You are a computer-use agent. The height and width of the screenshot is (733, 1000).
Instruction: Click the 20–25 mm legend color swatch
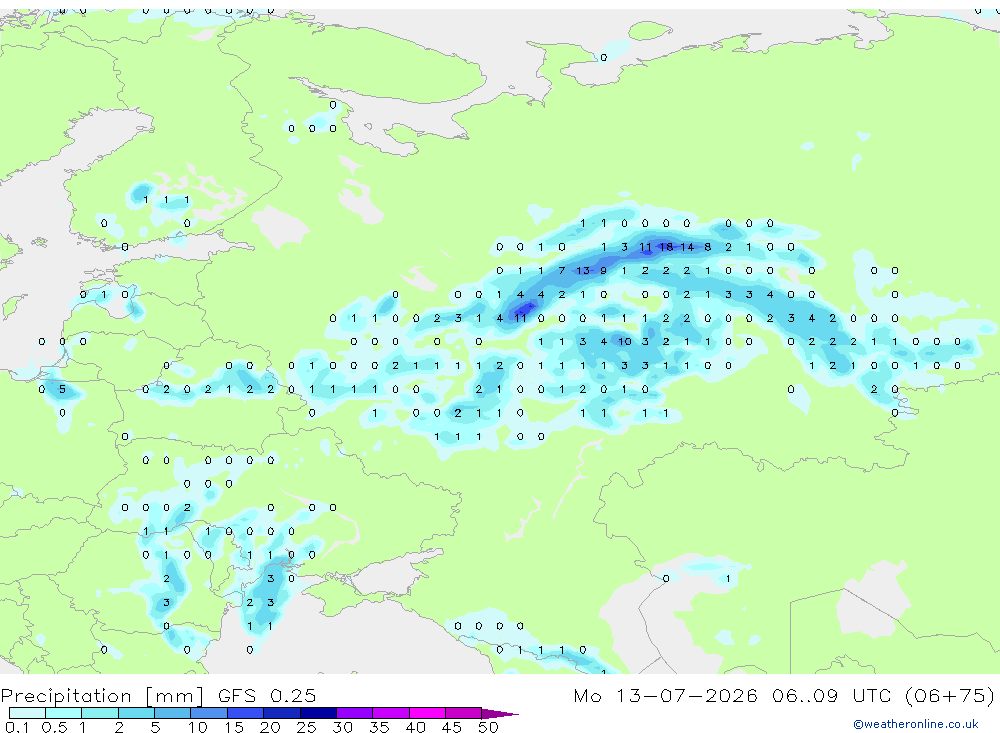tap(282, 713)
